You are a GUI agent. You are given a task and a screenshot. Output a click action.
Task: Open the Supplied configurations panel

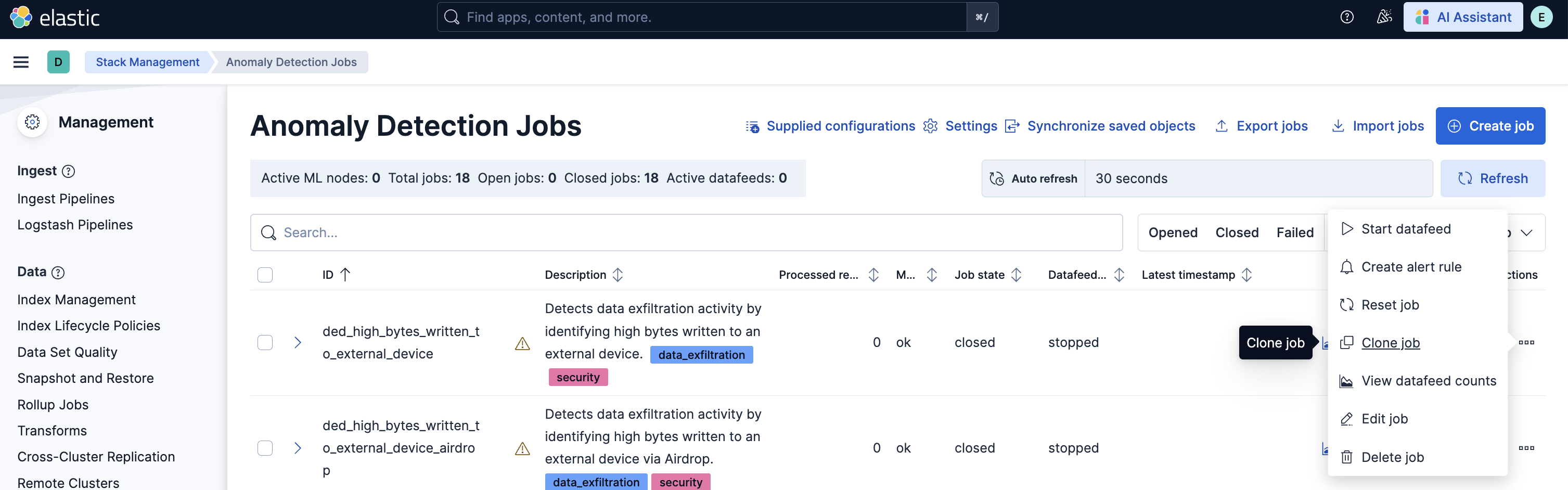coord(840,126)
